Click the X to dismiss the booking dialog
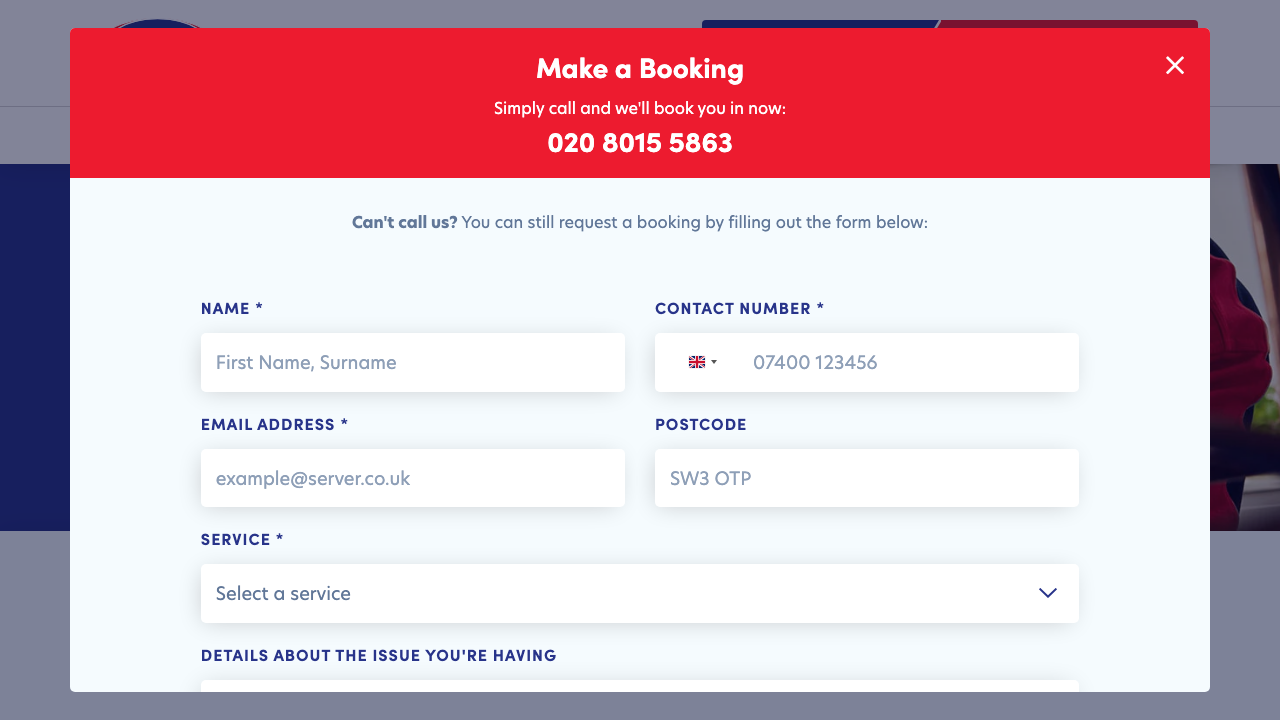 point(1175,65)
